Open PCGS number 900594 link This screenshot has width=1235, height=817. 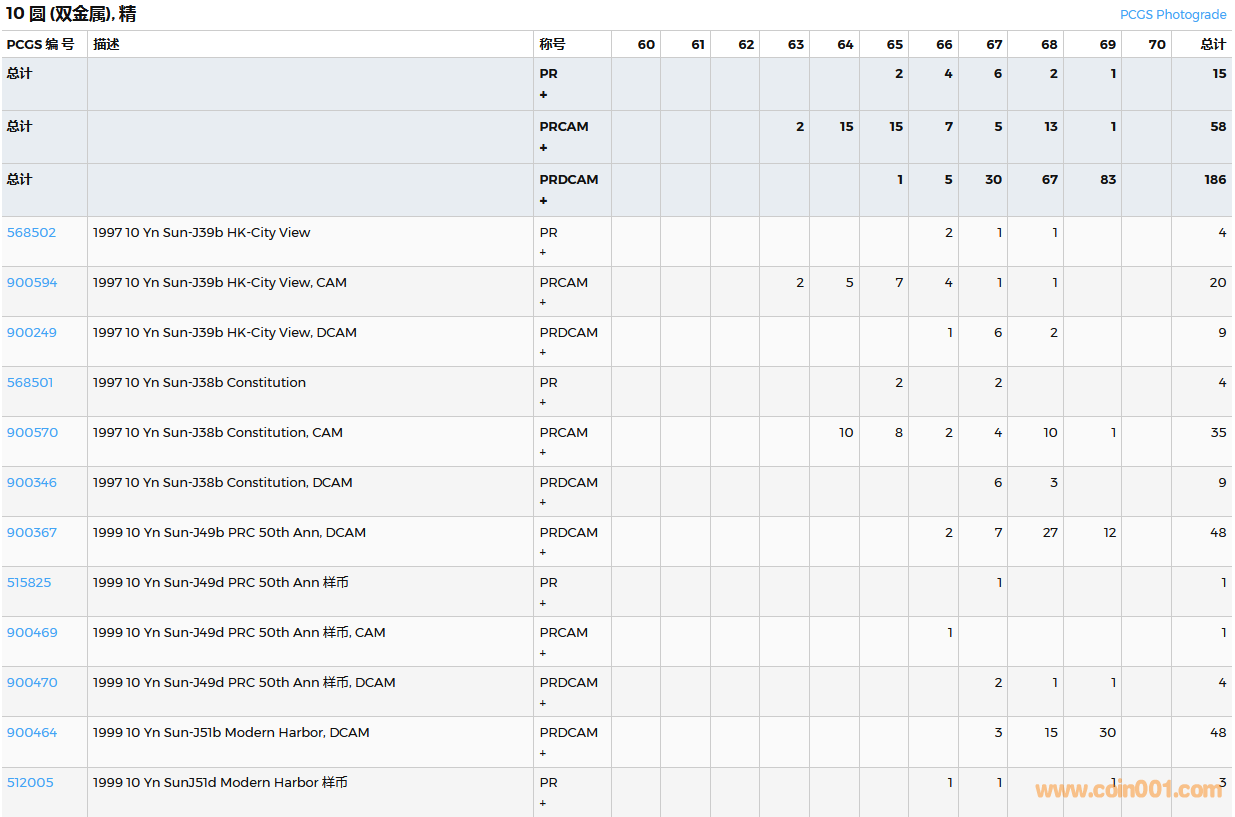(x=32, y=283)
